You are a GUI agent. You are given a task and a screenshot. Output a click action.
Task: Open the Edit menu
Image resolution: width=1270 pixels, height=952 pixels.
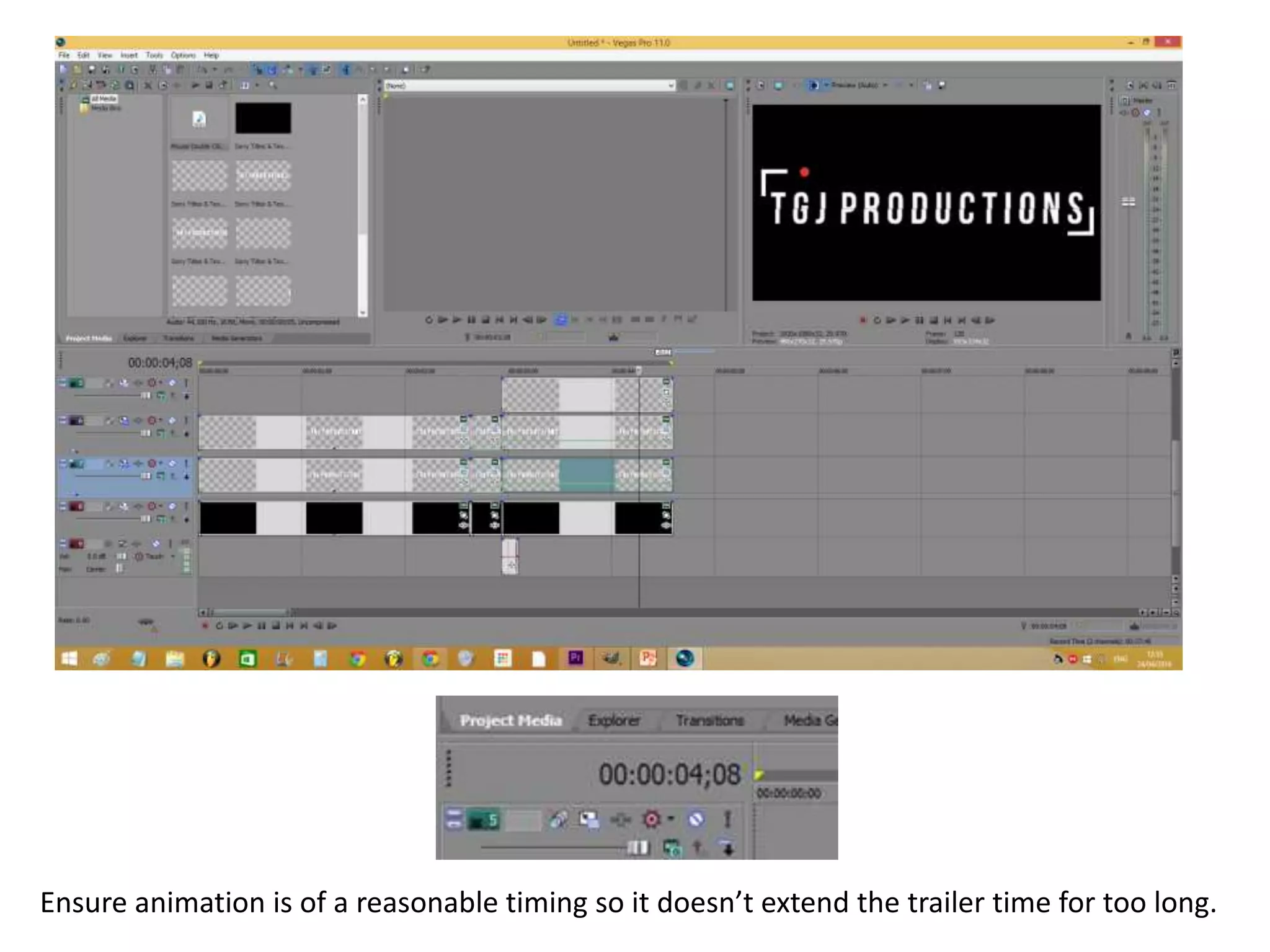83,55
